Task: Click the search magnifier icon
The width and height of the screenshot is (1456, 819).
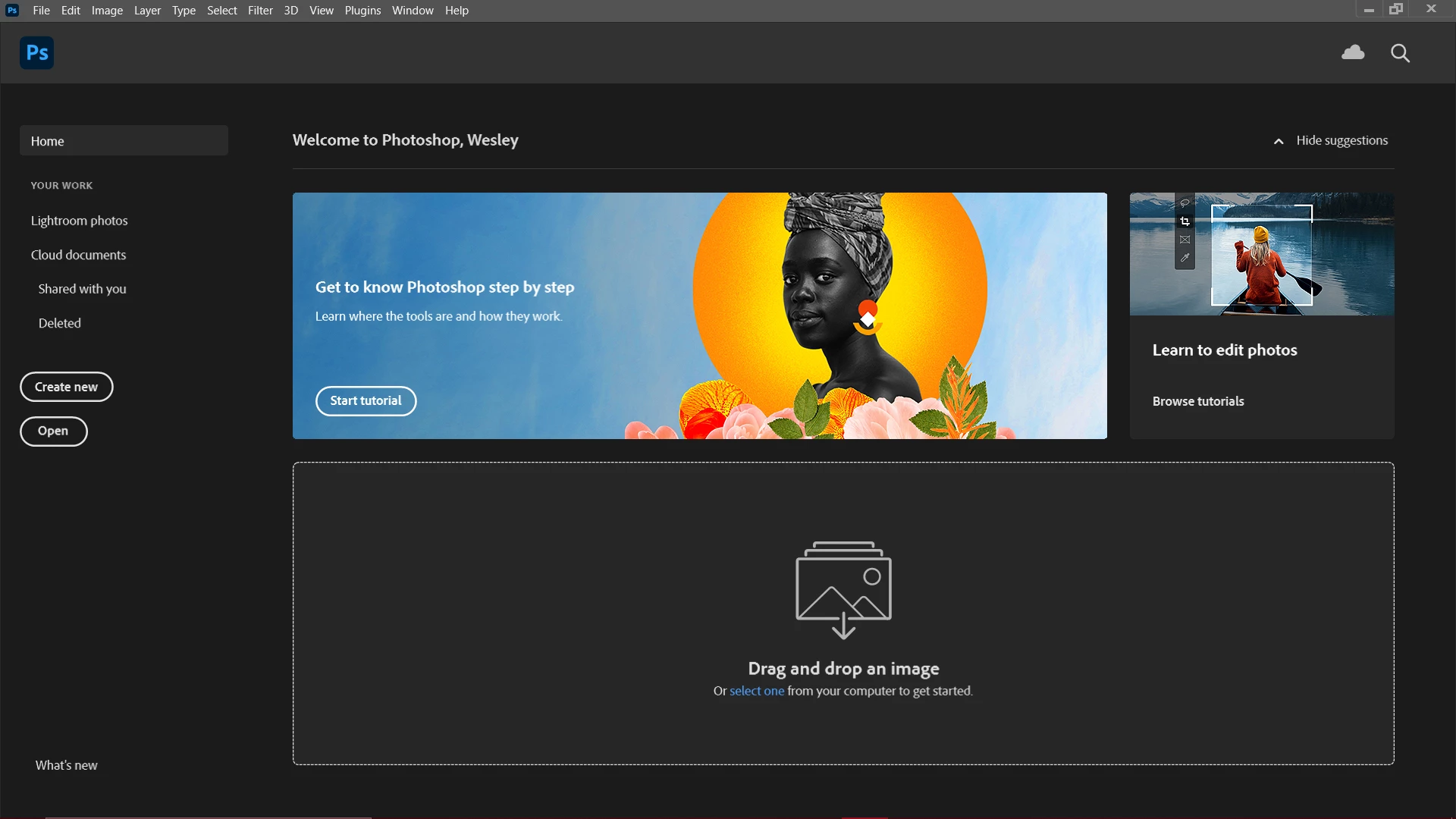Action: click(x=1400, y=53)
